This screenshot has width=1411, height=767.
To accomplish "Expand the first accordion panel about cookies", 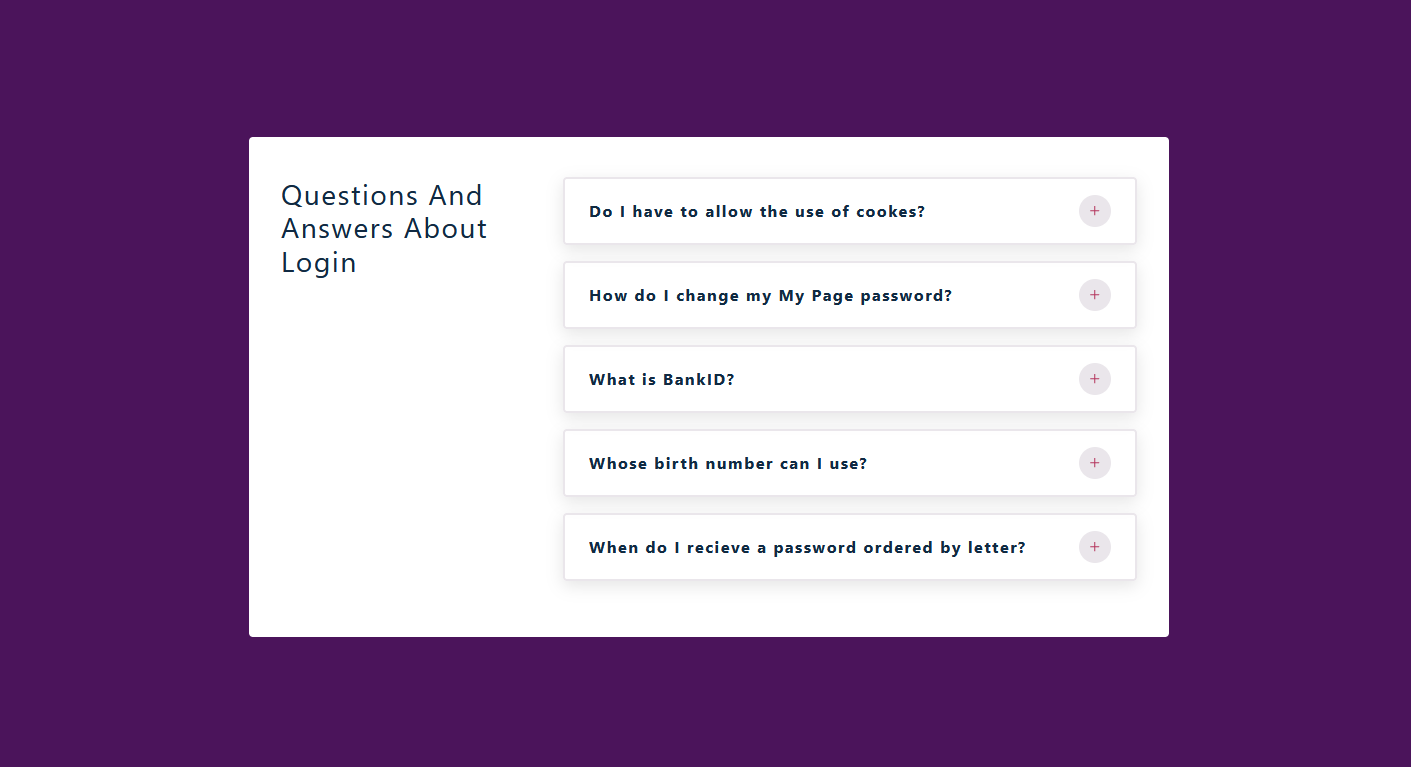I will tap(1000, 211).
